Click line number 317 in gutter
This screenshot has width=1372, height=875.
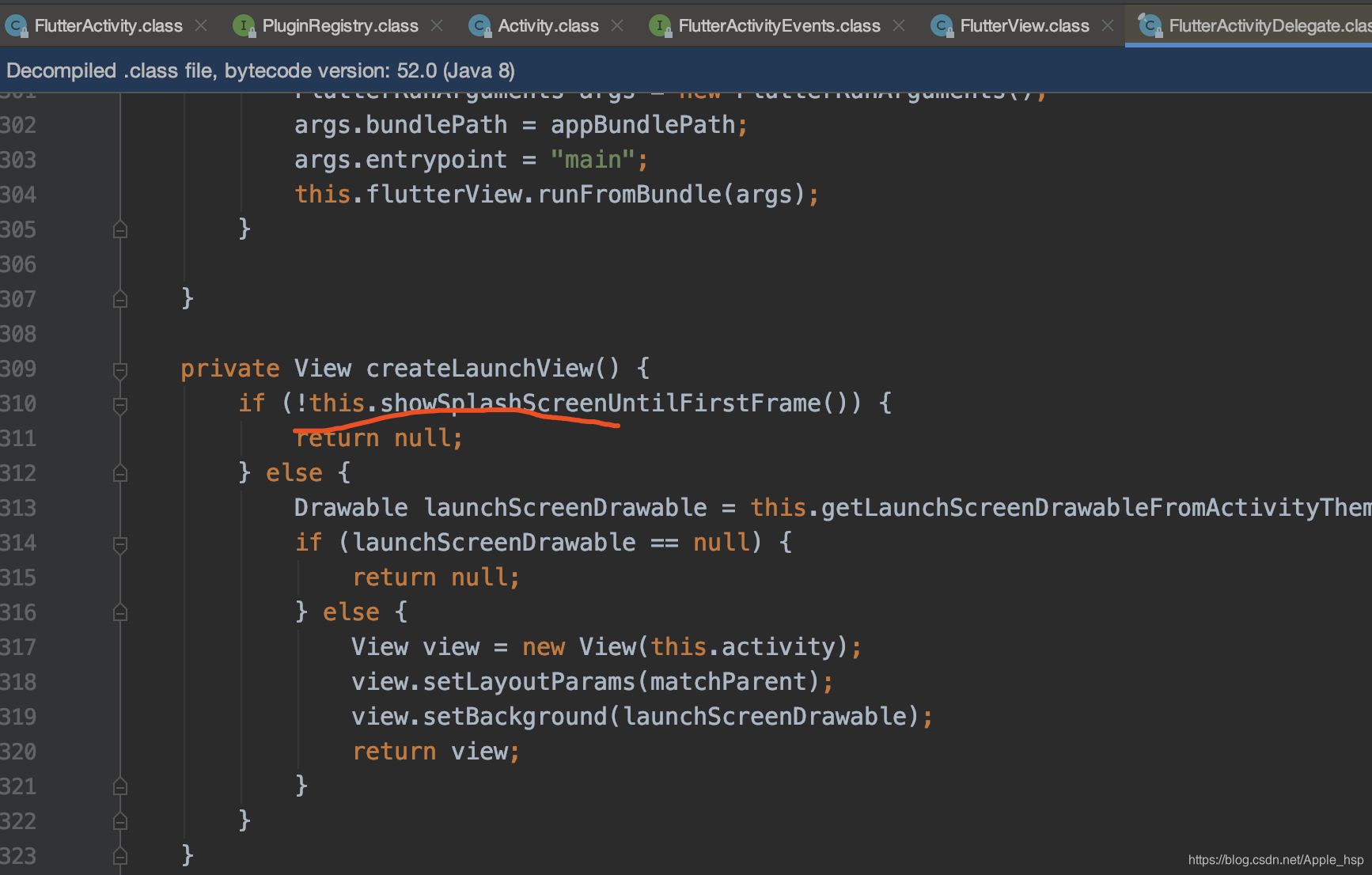click(18, 647)
